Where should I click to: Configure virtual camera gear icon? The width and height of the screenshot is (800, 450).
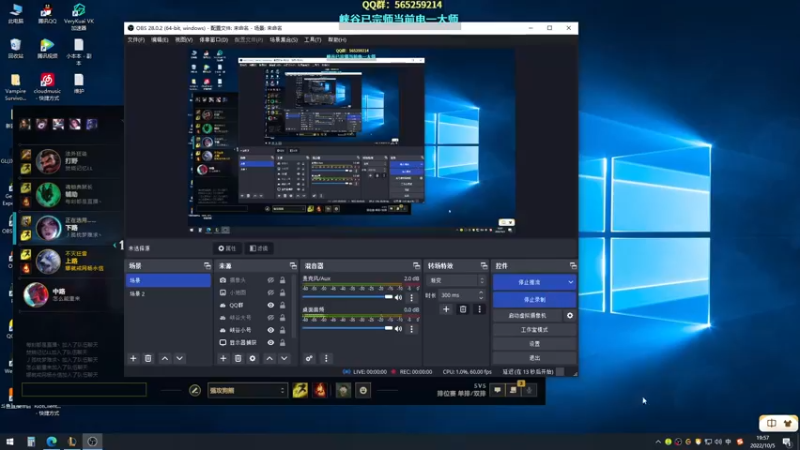(570, 316)
